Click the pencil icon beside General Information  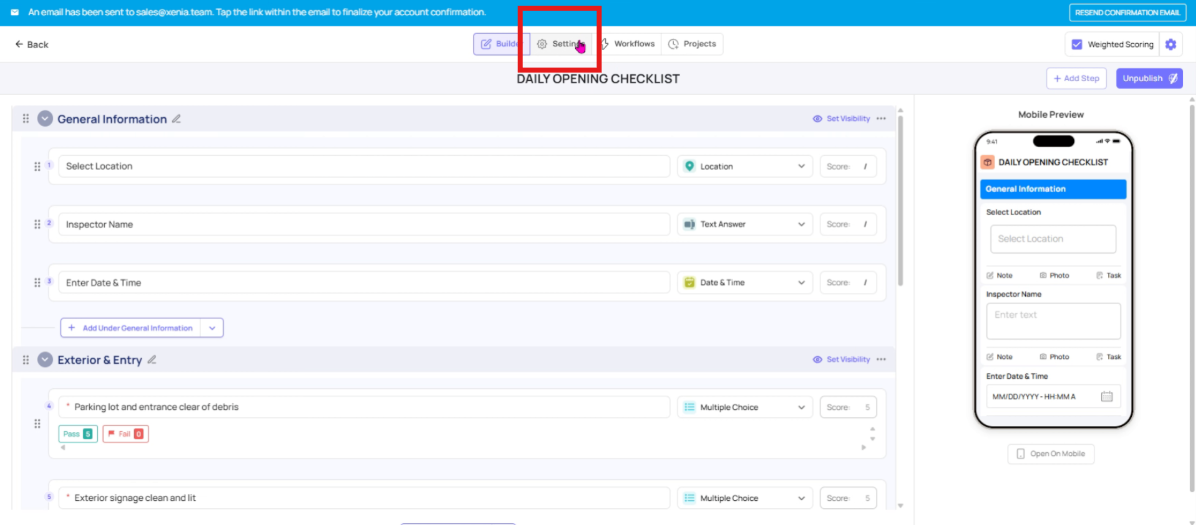(x=177, y=119)
